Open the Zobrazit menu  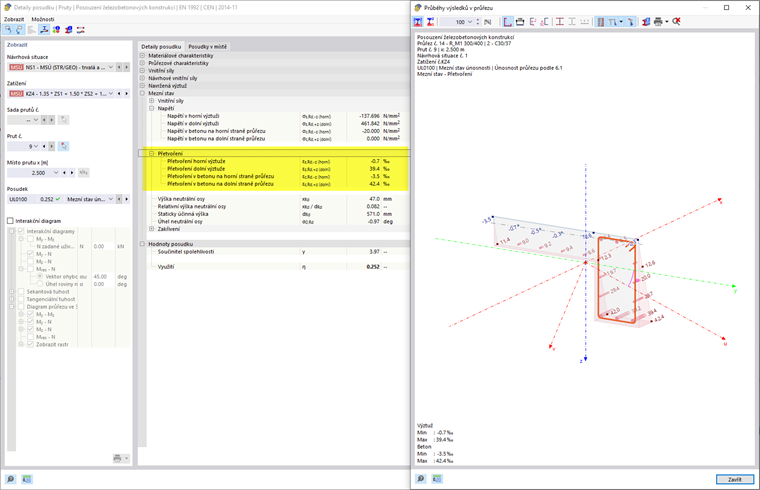(14, 19)
